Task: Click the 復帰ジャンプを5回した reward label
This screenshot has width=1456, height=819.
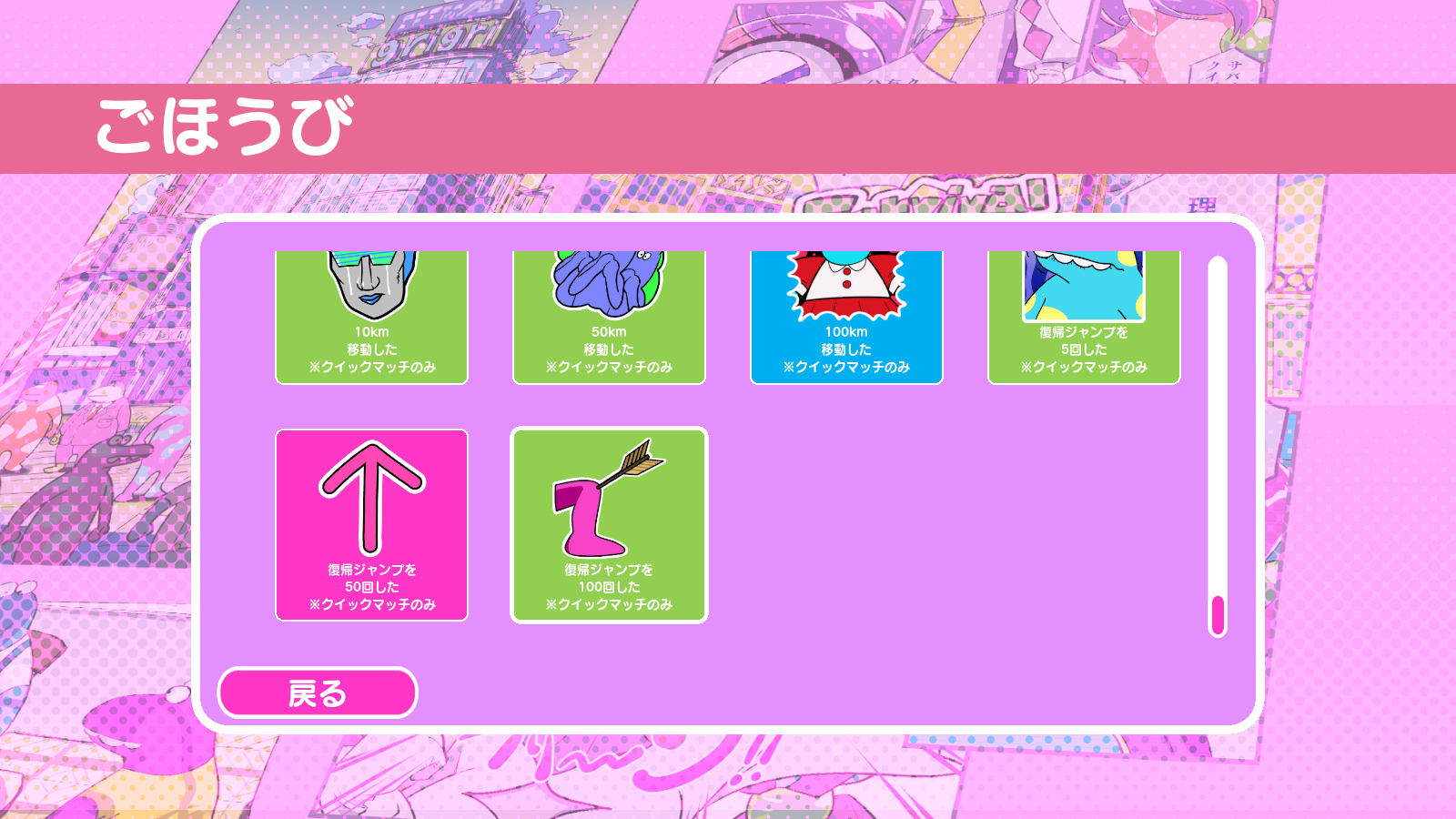Action: click(x=1084, y=340)
